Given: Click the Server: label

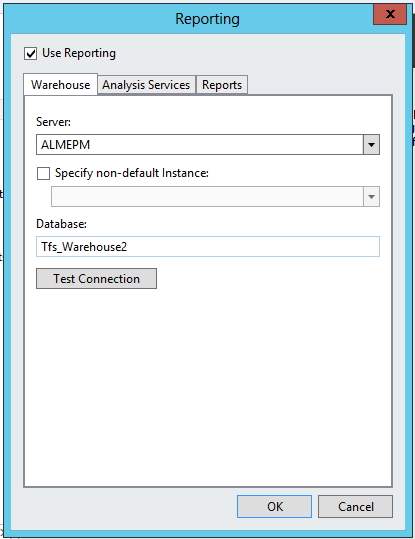Looking at the screenshot, I should click(53, 122).
